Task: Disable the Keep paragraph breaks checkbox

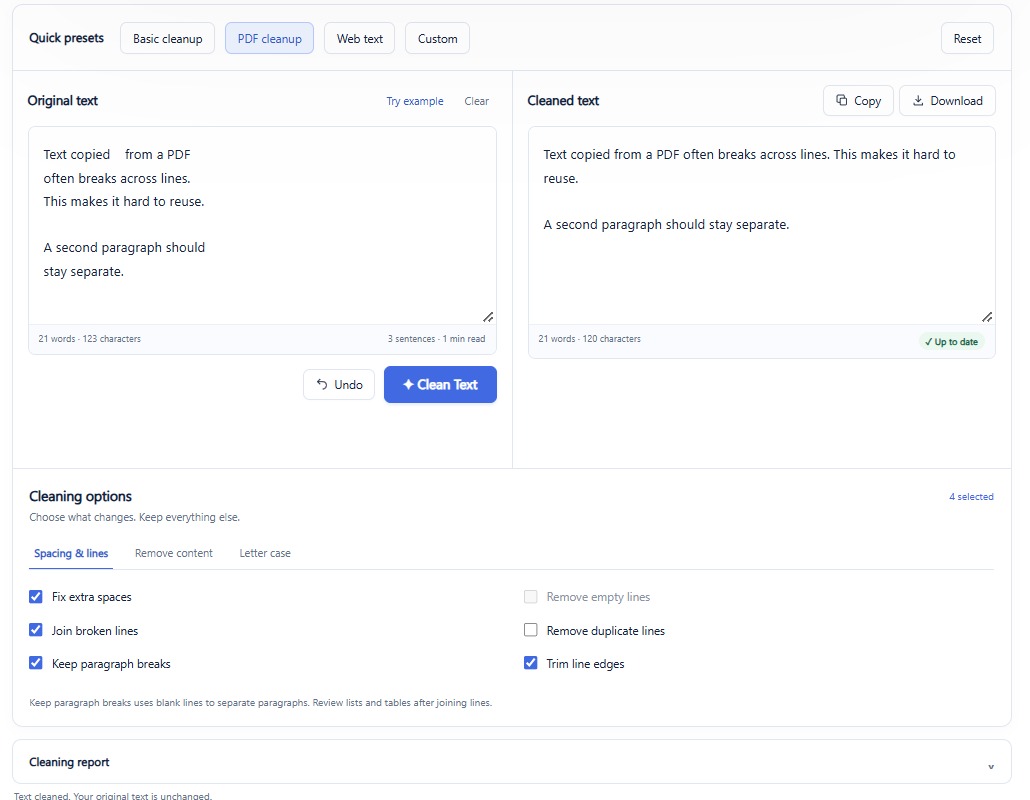Action: click(35, 663)
